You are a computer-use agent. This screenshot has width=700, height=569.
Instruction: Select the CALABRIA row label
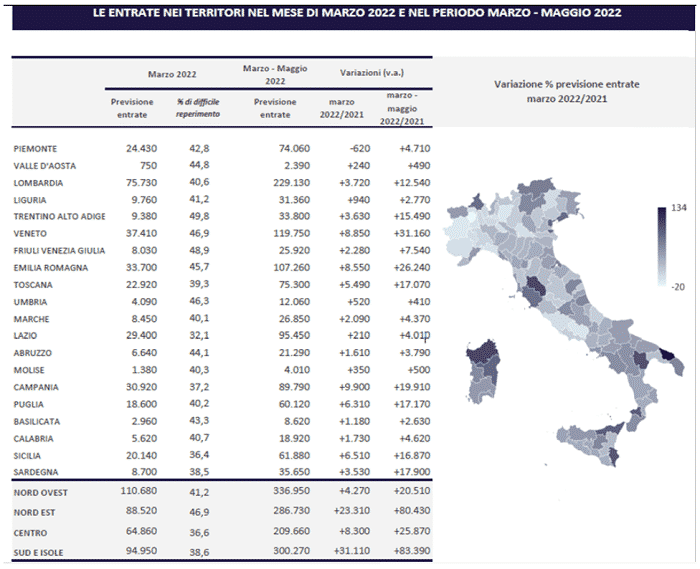(x=33, y=439)
